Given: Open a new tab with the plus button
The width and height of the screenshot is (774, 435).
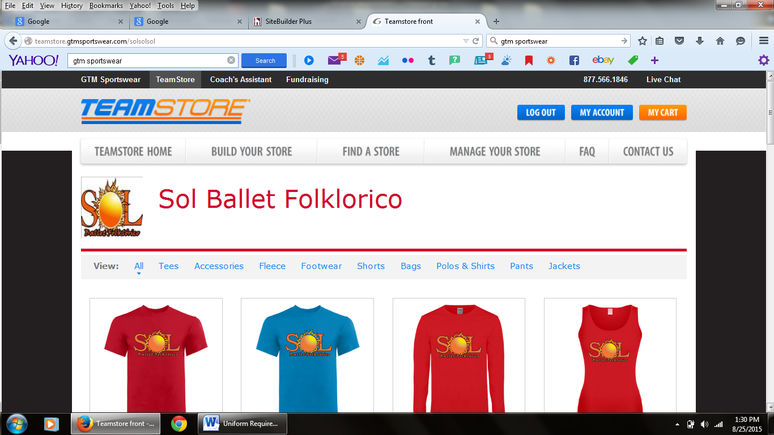Looking at the screenshot, I should [496, 21].
